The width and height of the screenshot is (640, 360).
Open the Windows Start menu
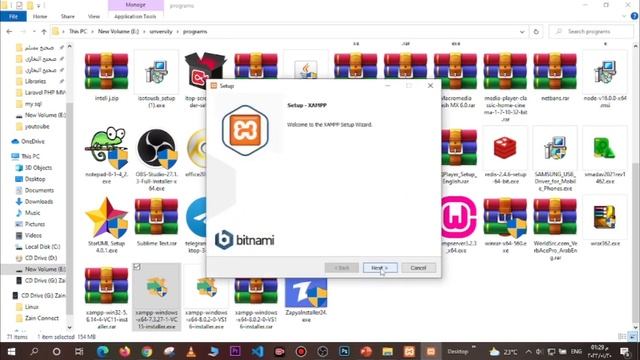click(x=11, y=351)
